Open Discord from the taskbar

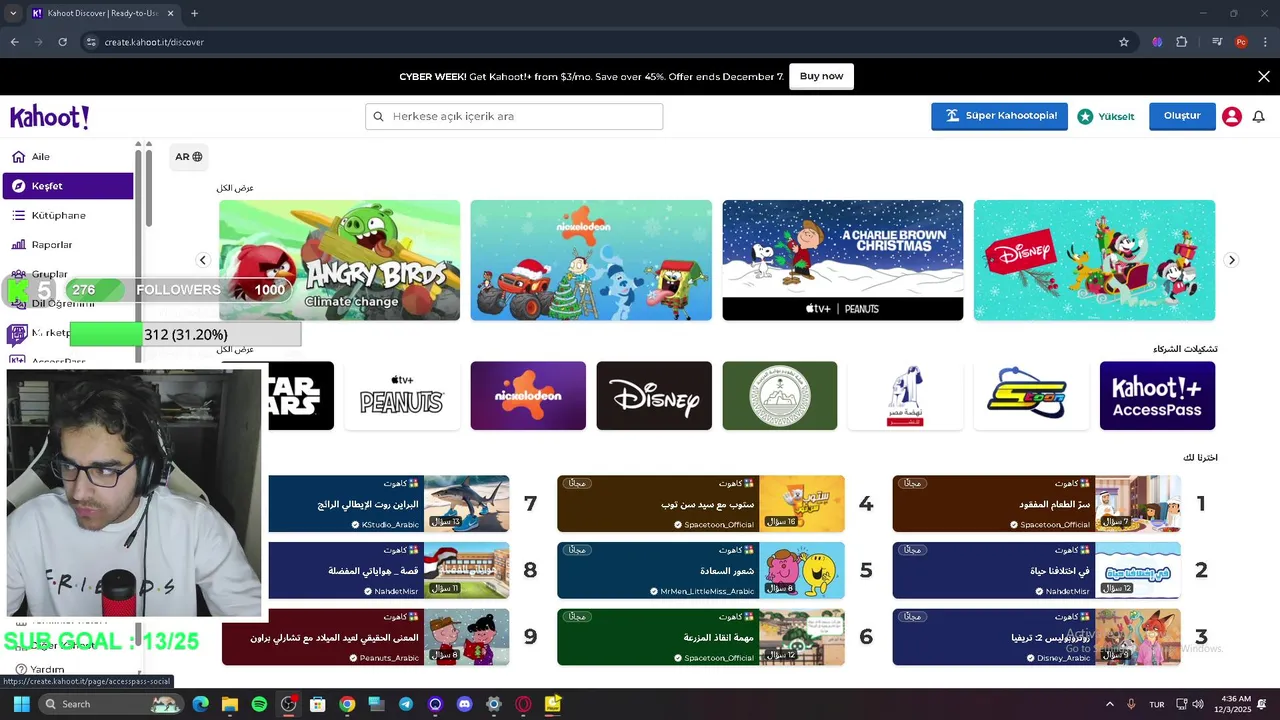[464, 704]
